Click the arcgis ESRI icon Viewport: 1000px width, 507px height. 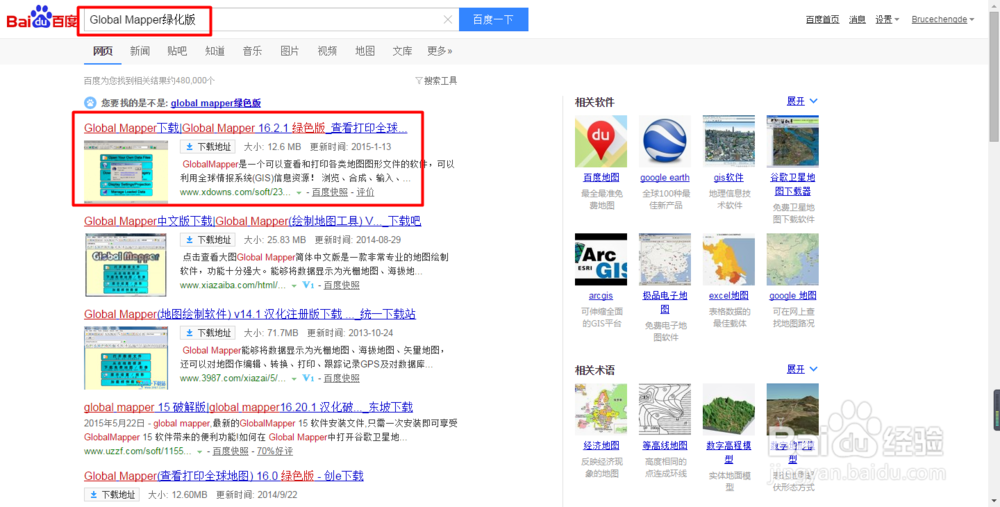pos(601,260)
